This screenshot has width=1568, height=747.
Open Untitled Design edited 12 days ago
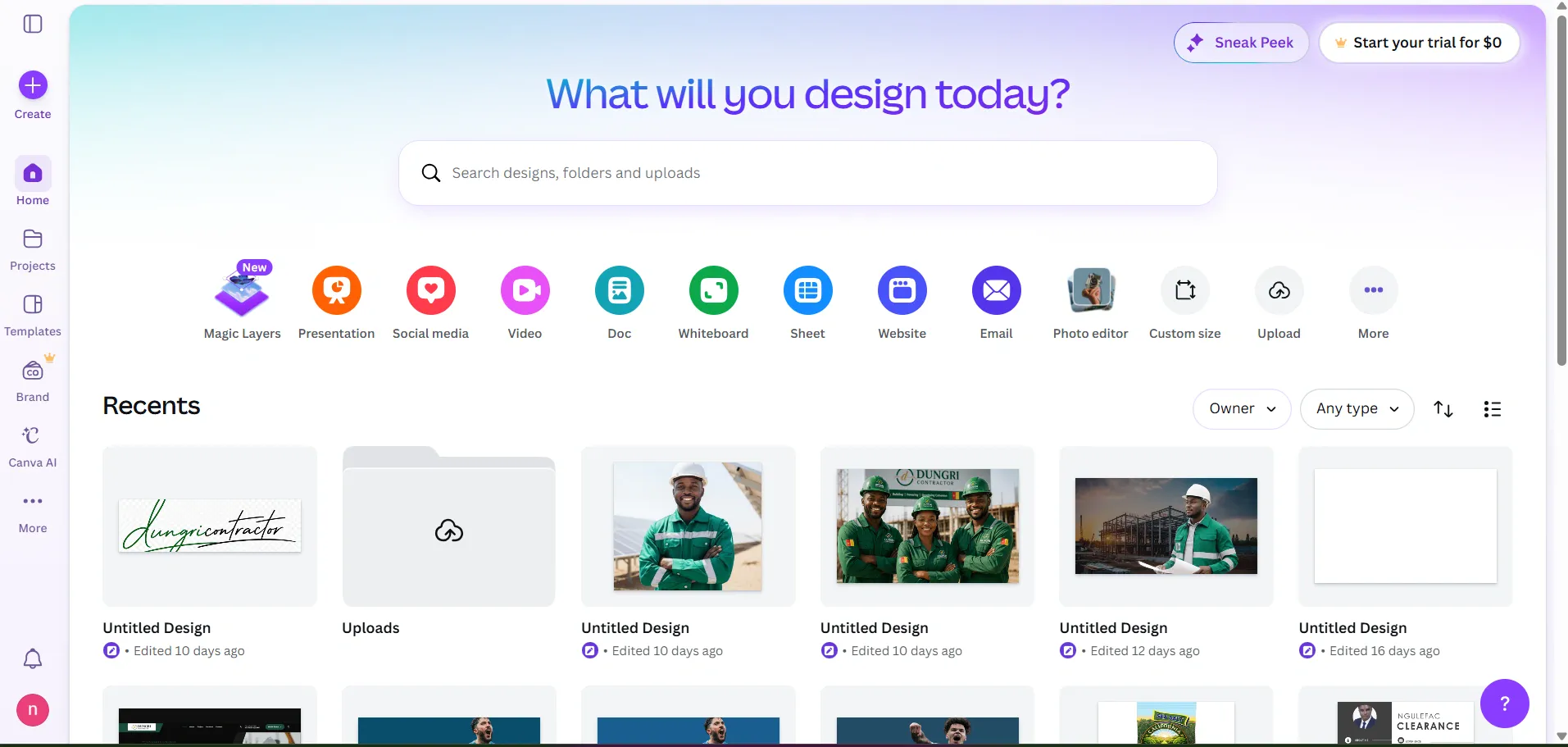(1166, 526)
